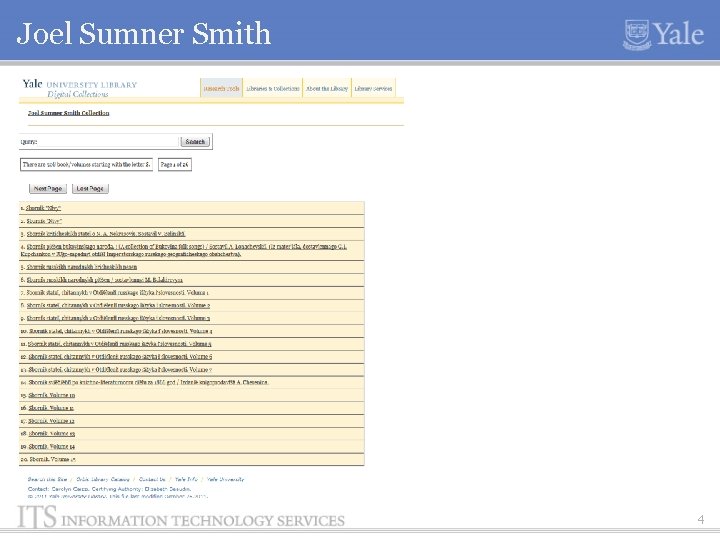Click the Yale University footer link
Screen dimensions: 720x540
pyautogui.click(x=225, y=479)
